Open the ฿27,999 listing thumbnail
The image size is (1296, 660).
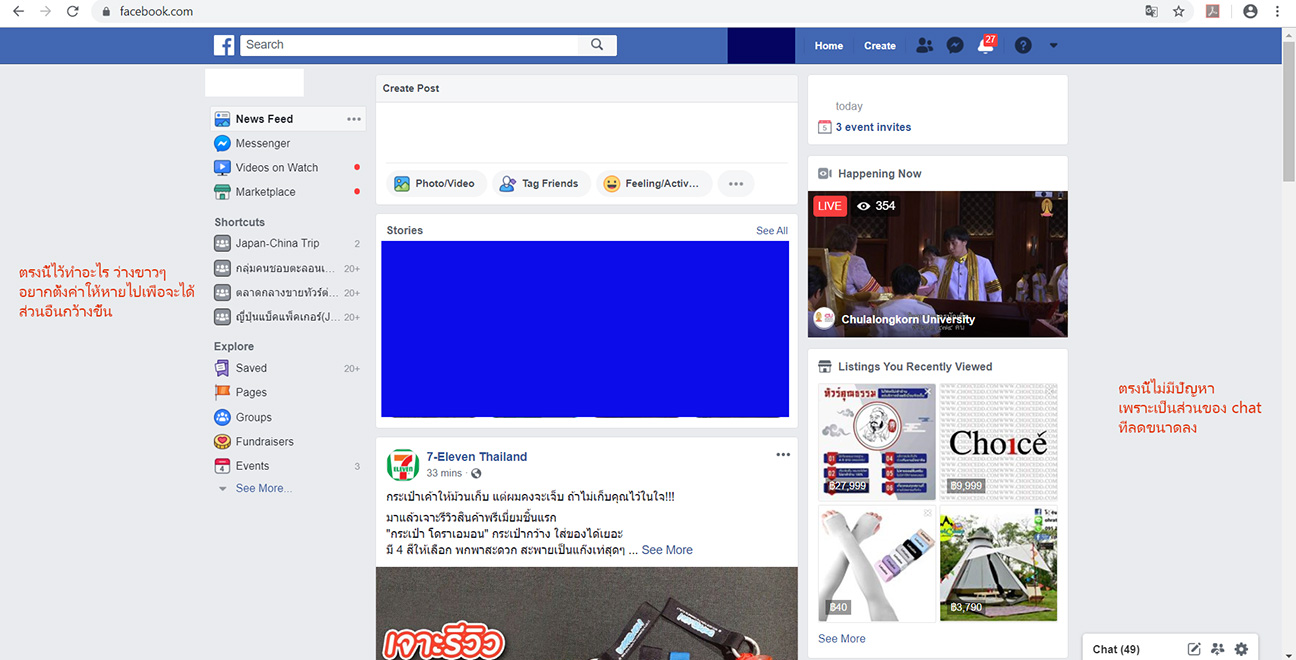(x=877, y=442)
